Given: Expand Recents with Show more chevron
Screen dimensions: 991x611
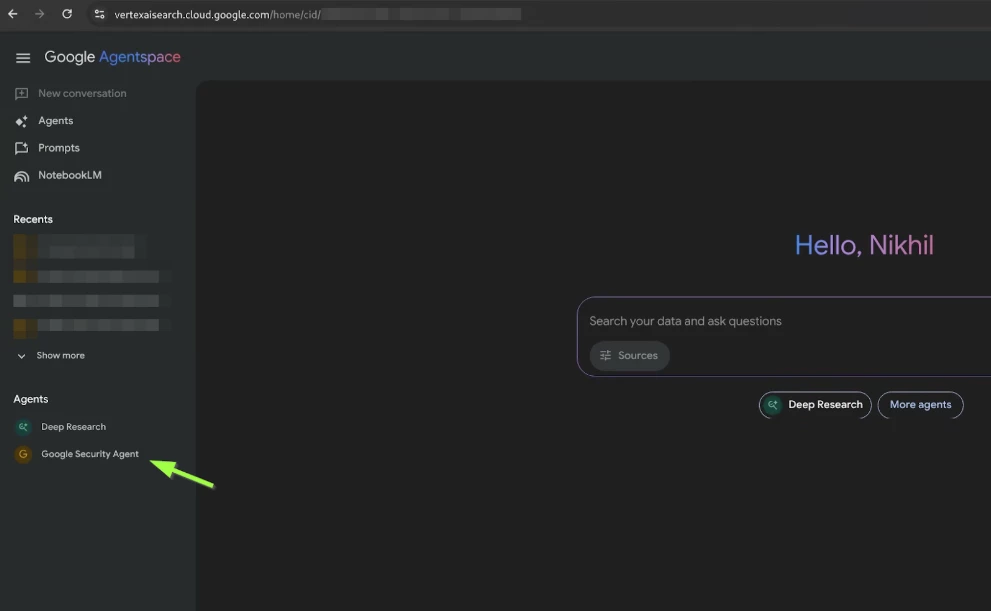Looking at the screenshot, I should click(21, 356).
